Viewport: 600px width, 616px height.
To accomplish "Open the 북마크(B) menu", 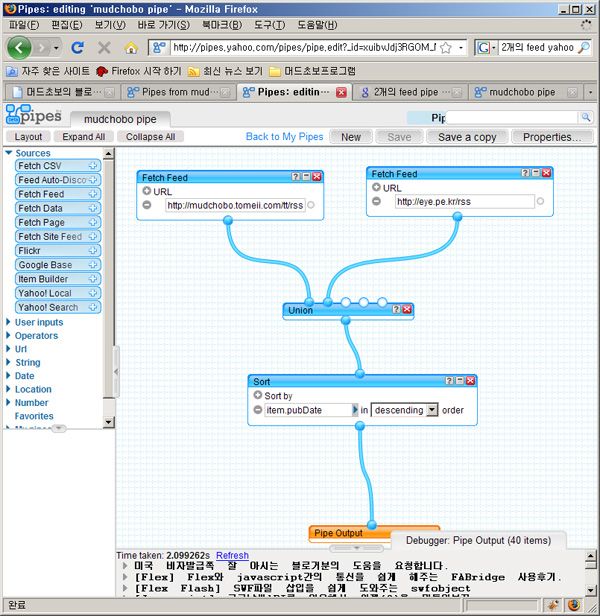I will pyautogui.click(x=222, y=25).
